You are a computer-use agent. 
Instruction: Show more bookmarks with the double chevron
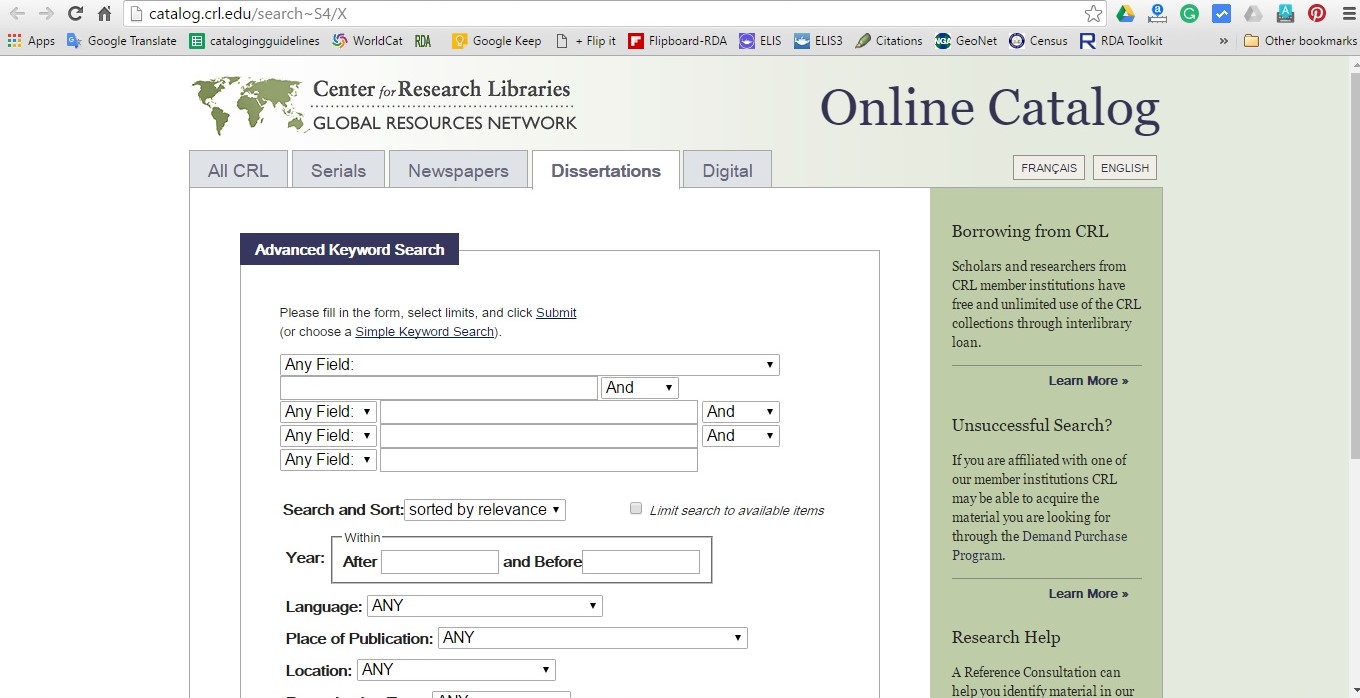click(1224, 41)
